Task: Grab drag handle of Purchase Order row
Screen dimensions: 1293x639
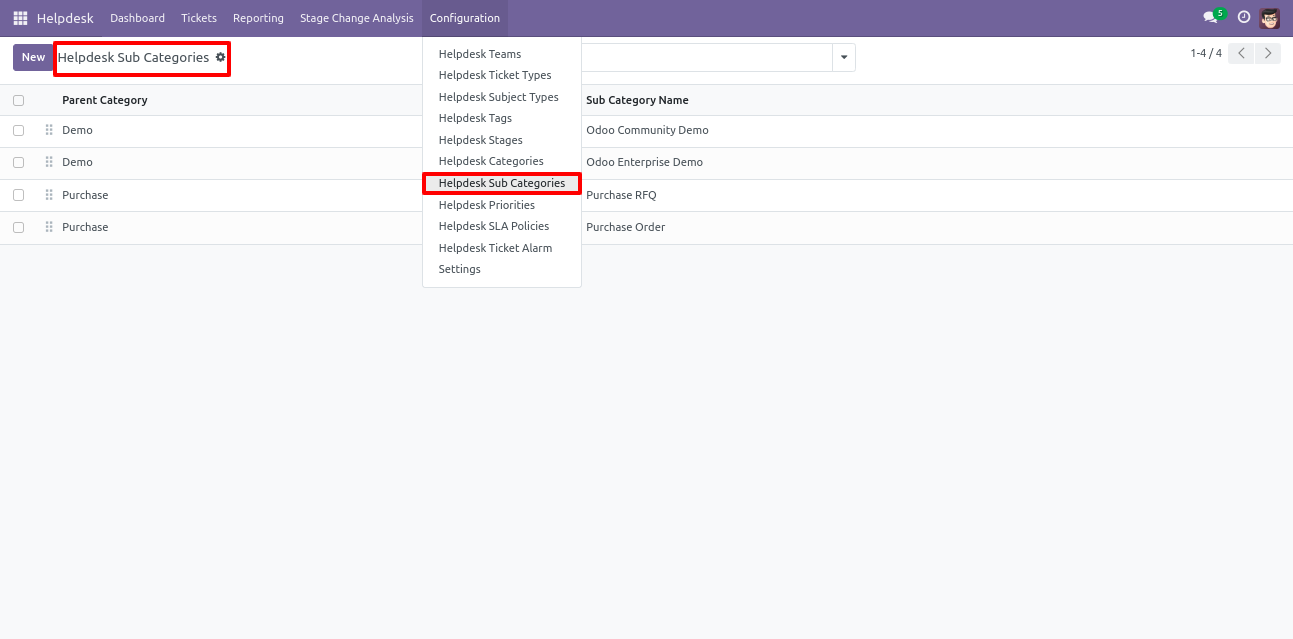Action: [49, 227]
